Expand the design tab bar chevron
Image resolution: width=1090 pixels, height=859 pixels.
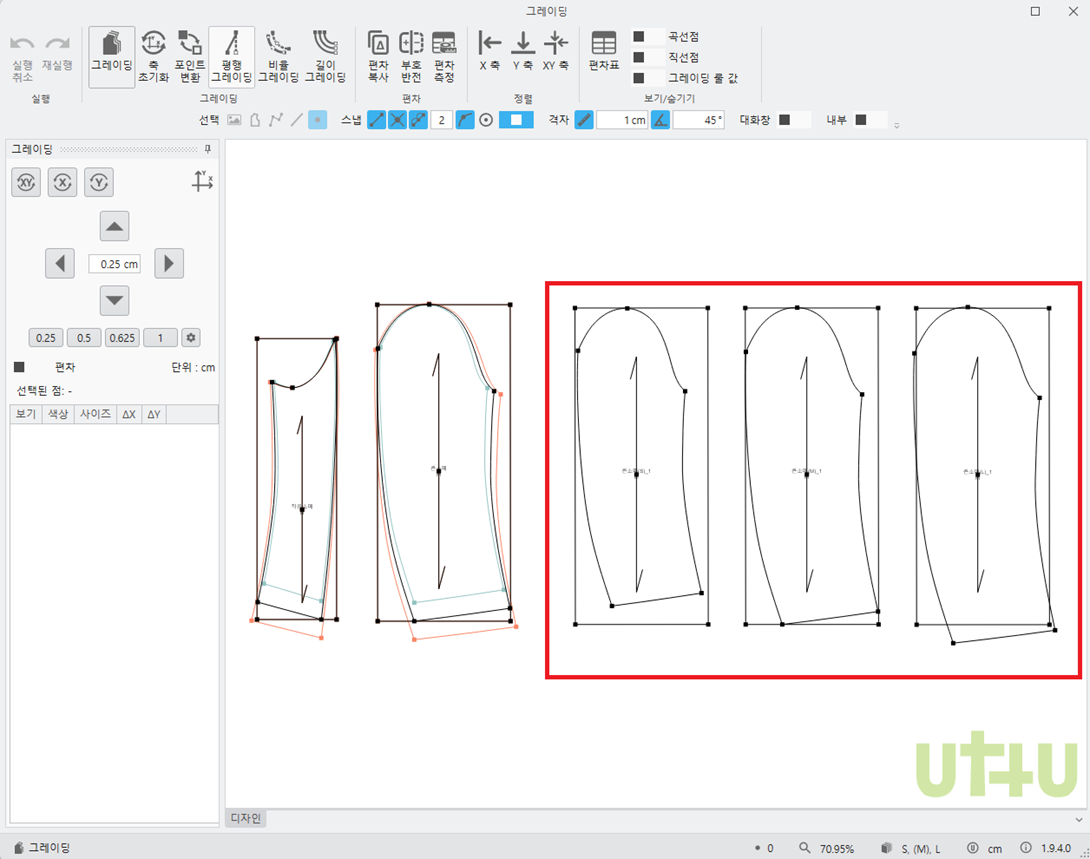point(1078,820)
